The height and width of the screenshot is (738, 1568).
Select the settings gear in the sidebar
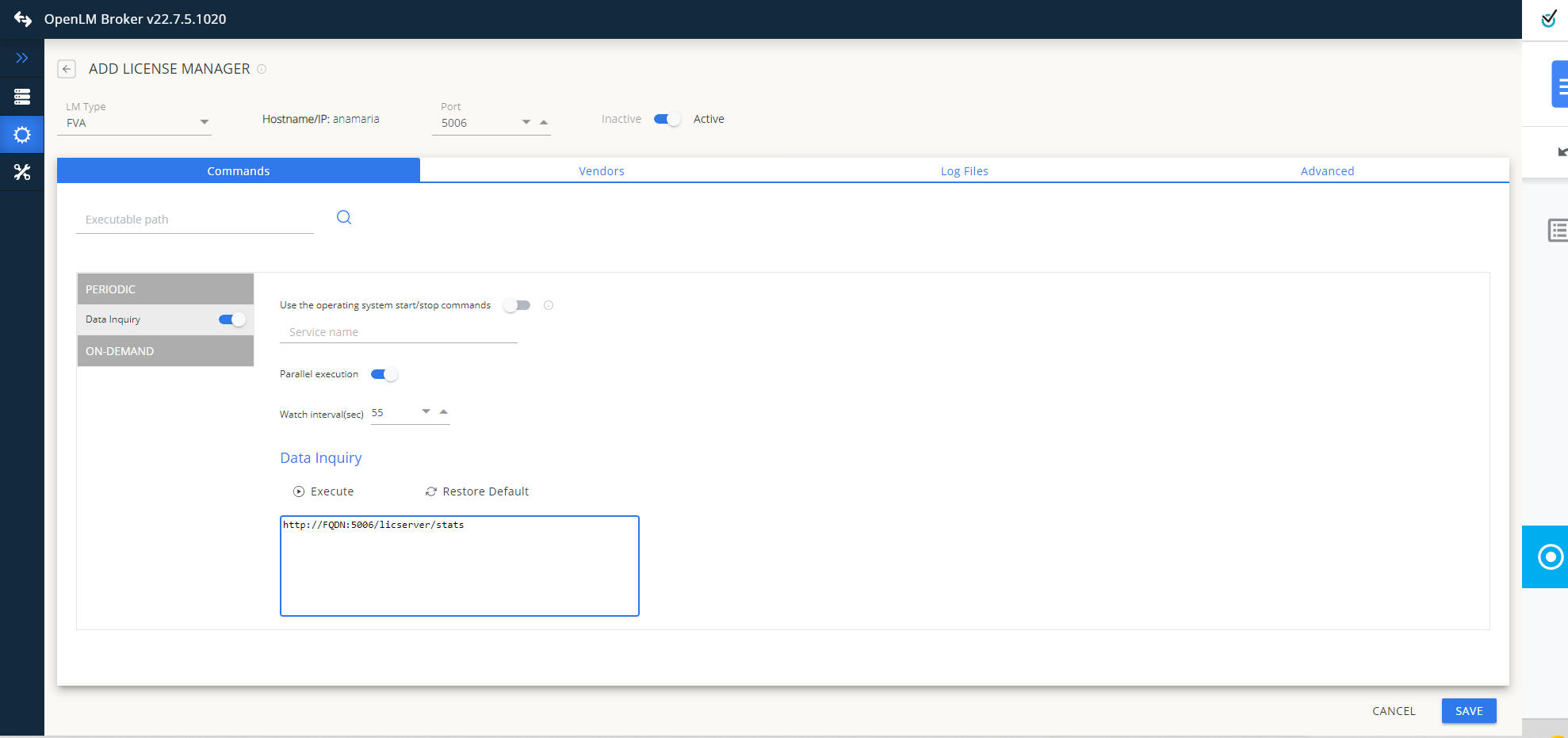coord(21,134)
